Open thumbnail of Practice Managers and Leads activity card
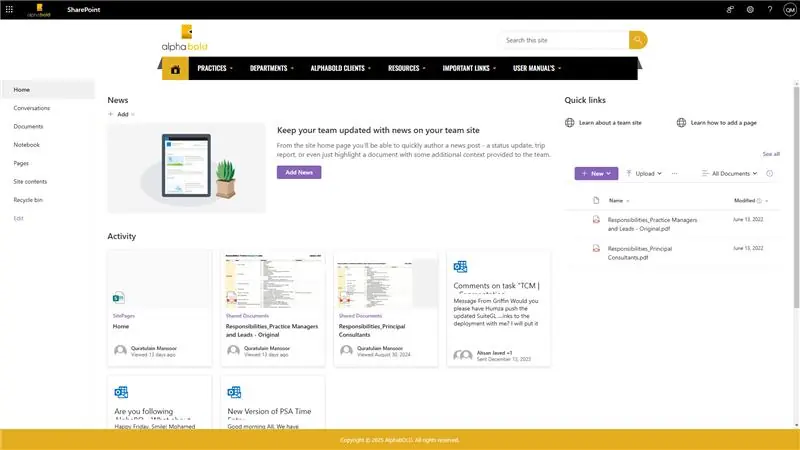The image size is (800, 450). pos(273,279)
